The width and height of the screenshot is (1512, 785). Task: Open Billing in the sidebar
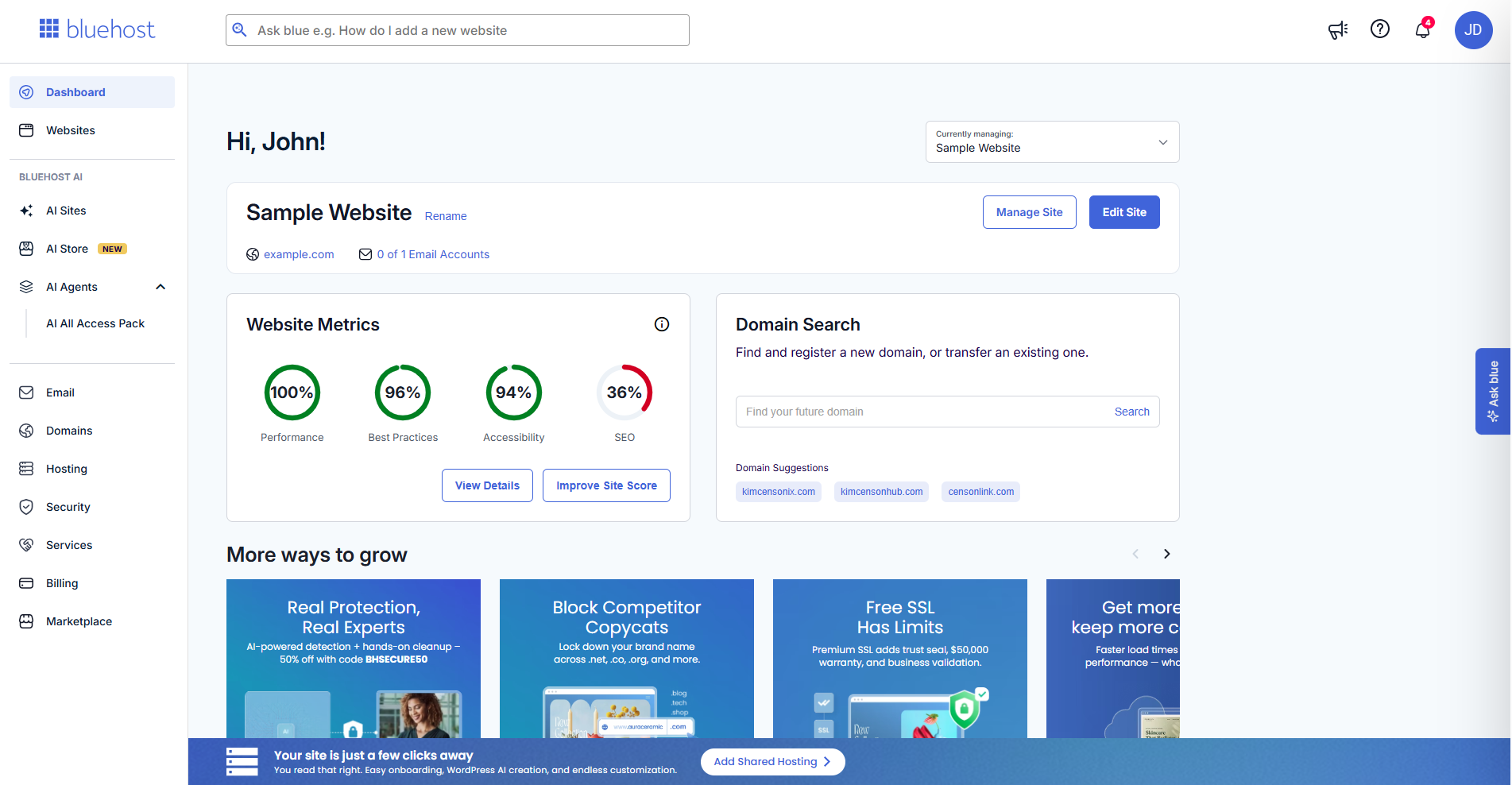[92, 583]
